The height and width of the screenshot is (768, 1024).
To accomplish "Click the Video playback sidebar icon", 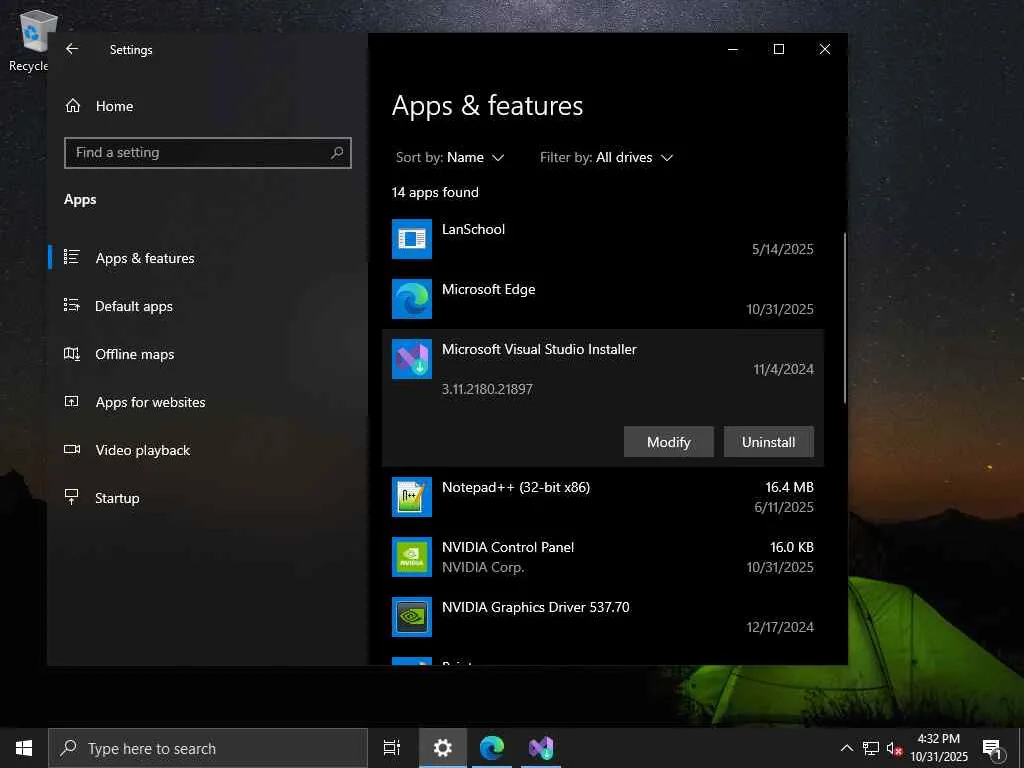I will (x=72, y=449).
